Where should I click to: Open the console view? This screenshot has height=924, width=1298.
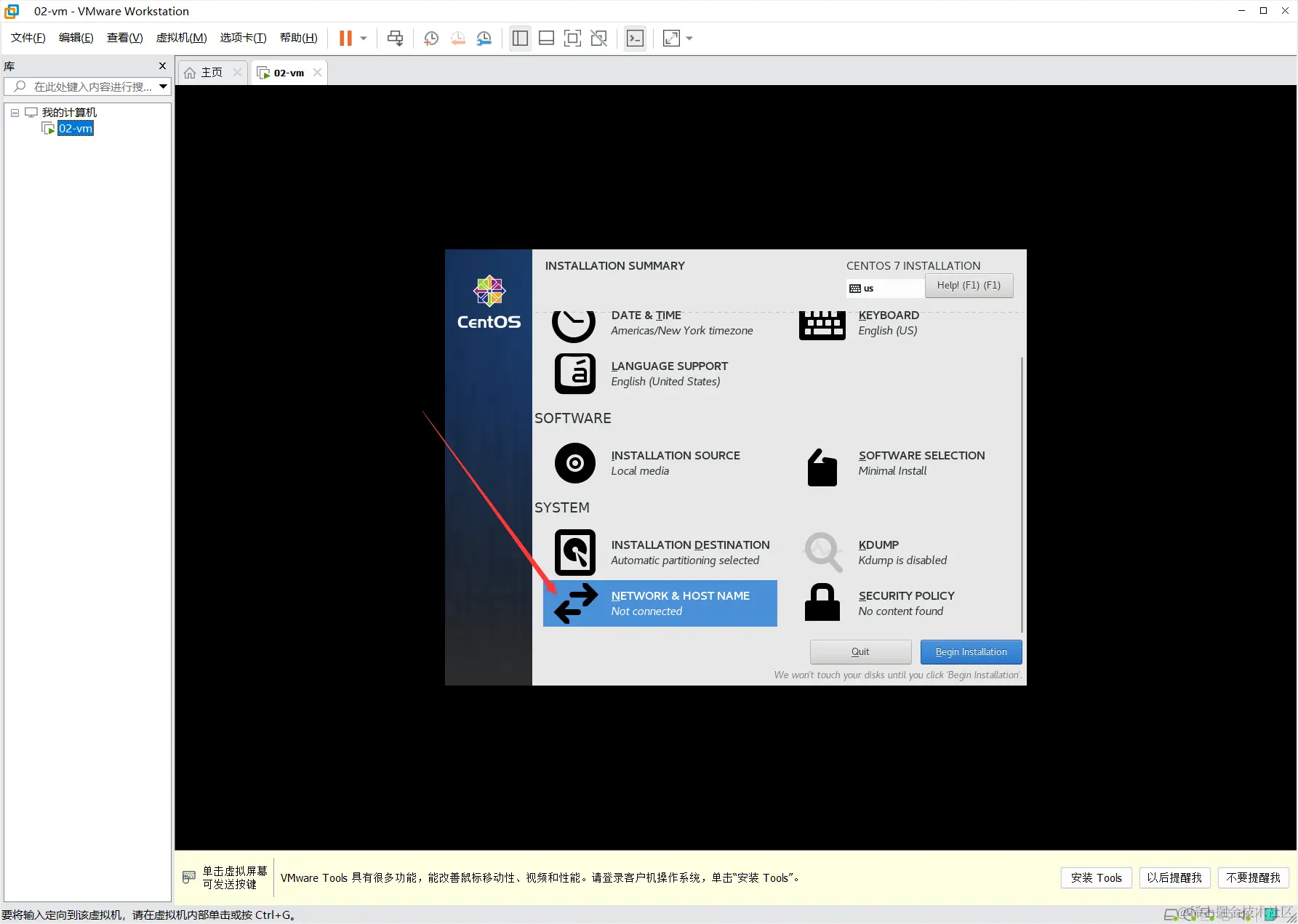[635, 39]
